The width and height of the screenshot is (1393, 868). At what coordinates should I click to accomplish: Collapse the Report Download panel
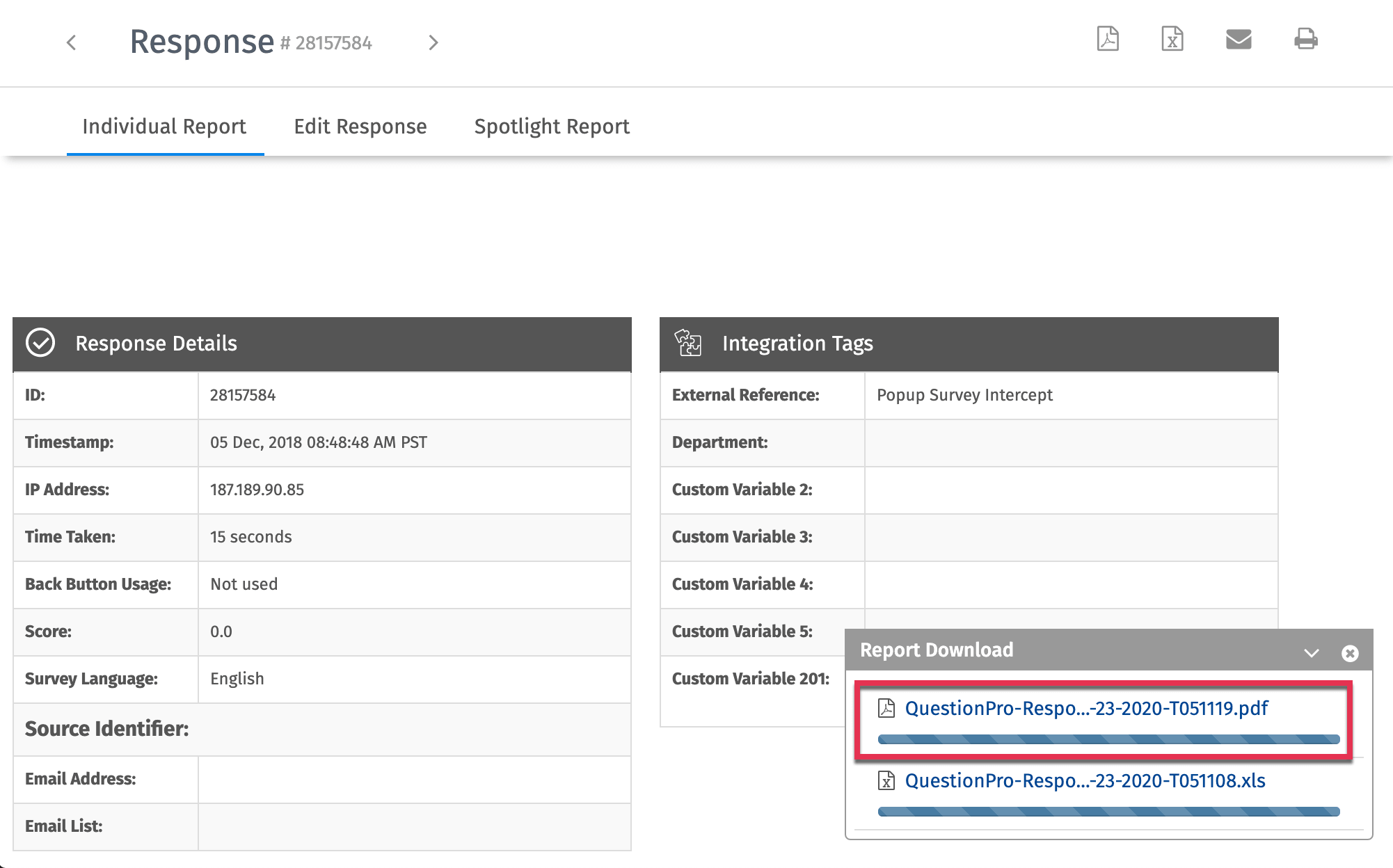click(x=1312, y=653)
